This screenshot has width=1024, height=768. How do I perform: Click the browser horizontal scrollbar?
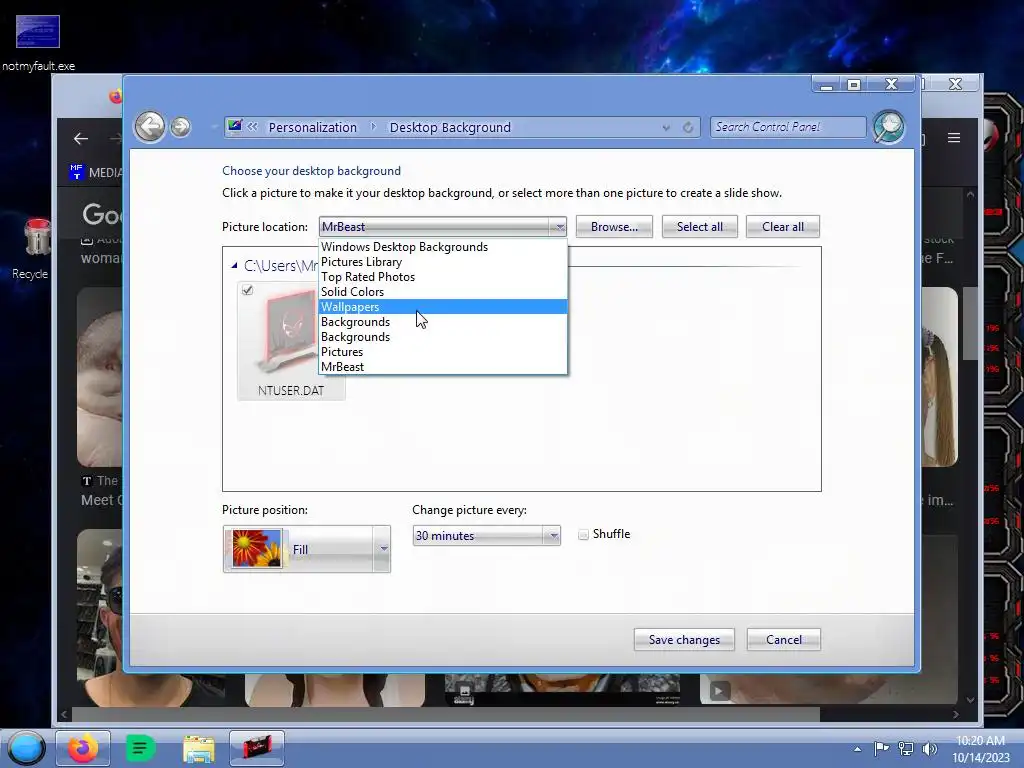[445, 714]
